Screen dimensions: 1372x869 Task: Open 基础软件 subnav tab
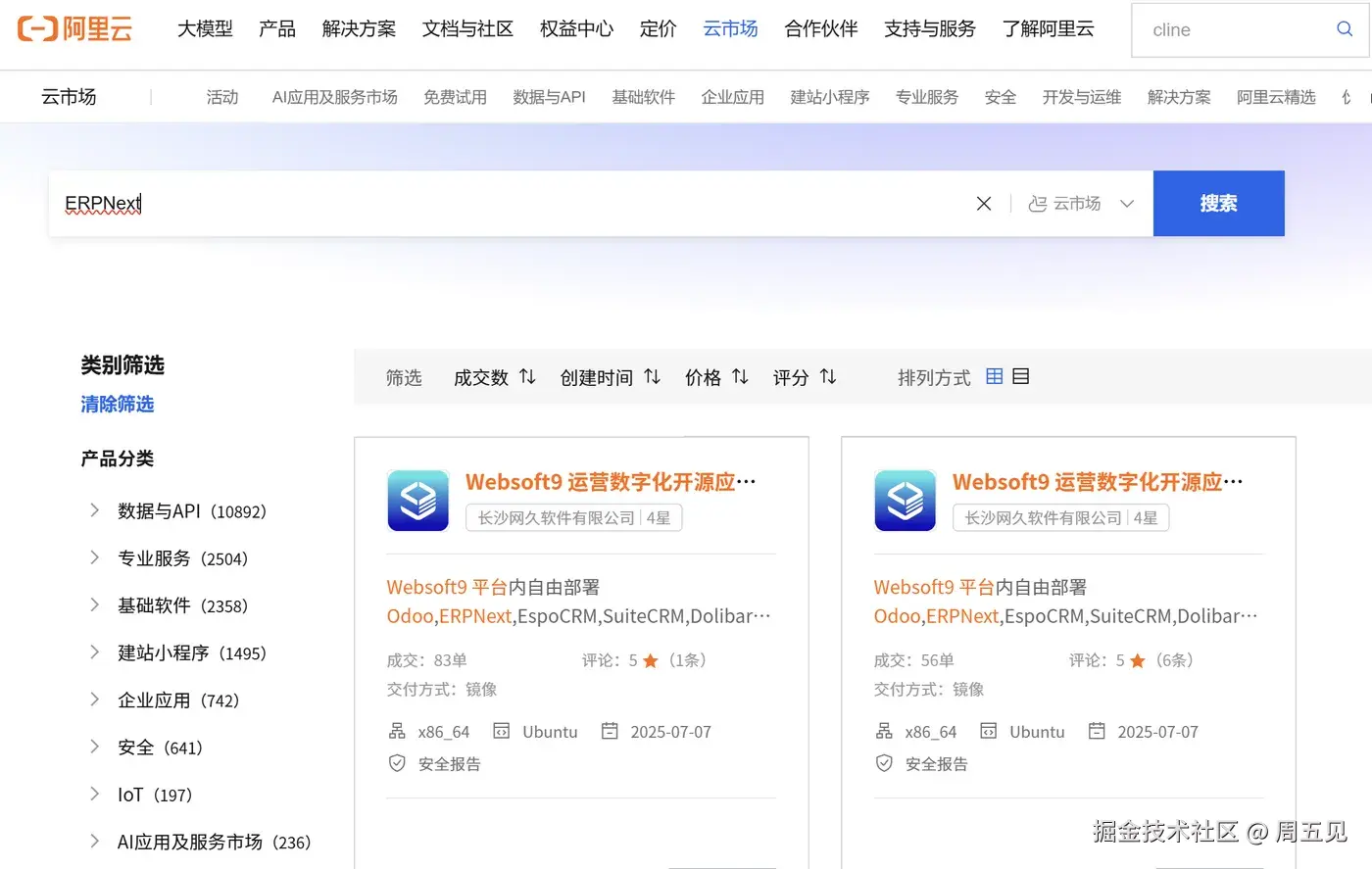(643, 97)
